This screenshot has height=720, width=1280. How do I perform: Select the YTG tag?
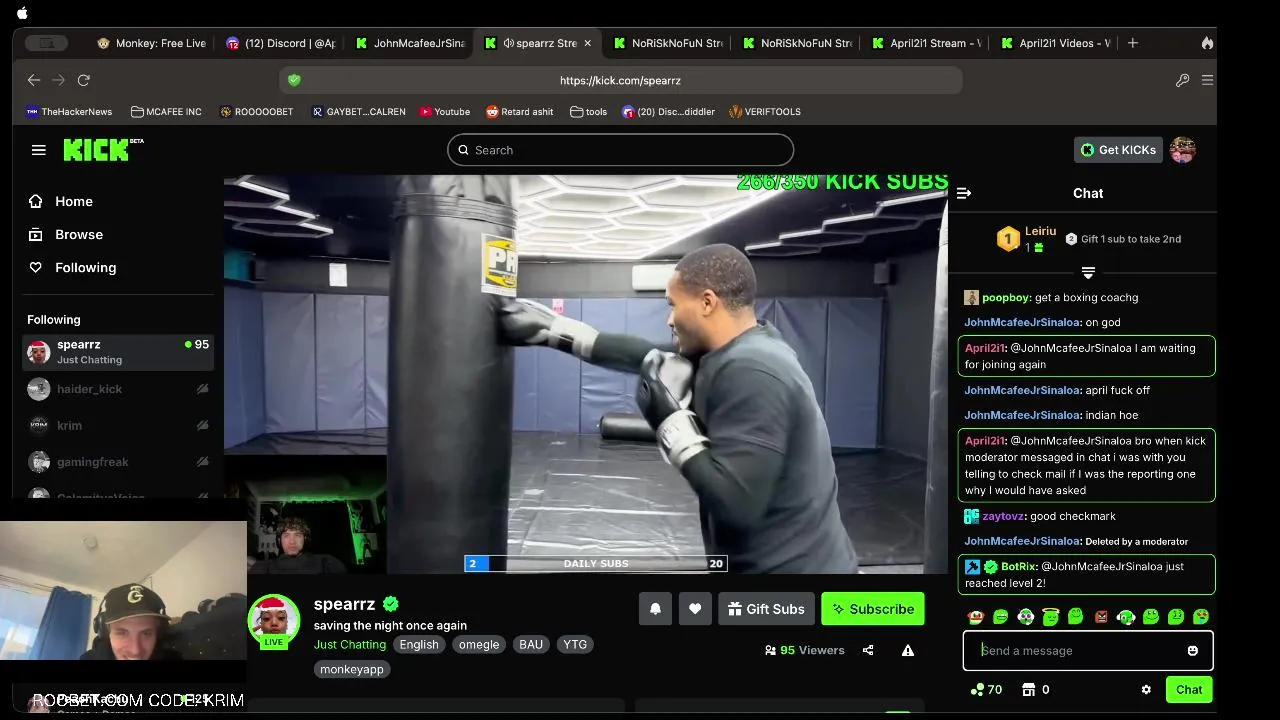tap(575, 645)
